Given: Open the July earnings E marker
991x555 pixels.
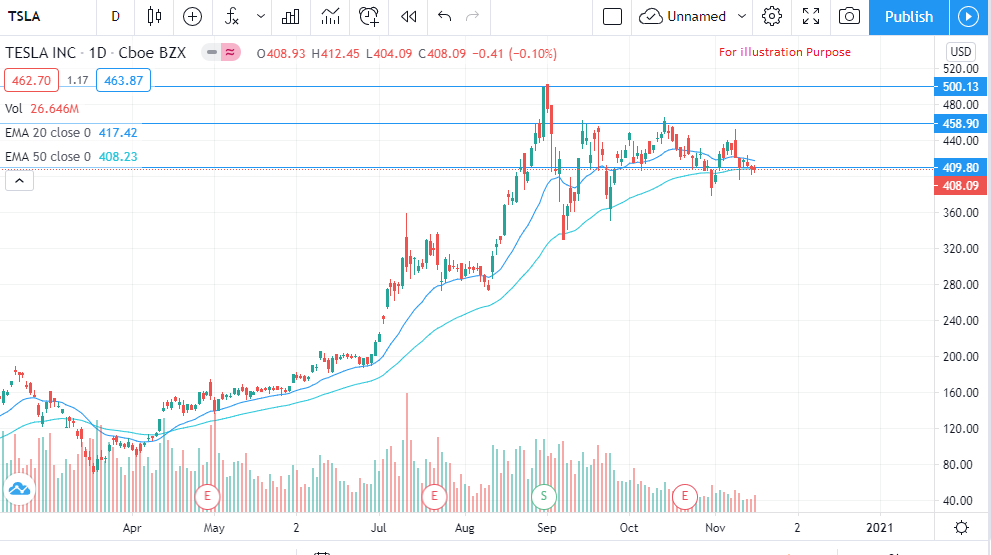Looking at the screenshot, I should [434, 496].
